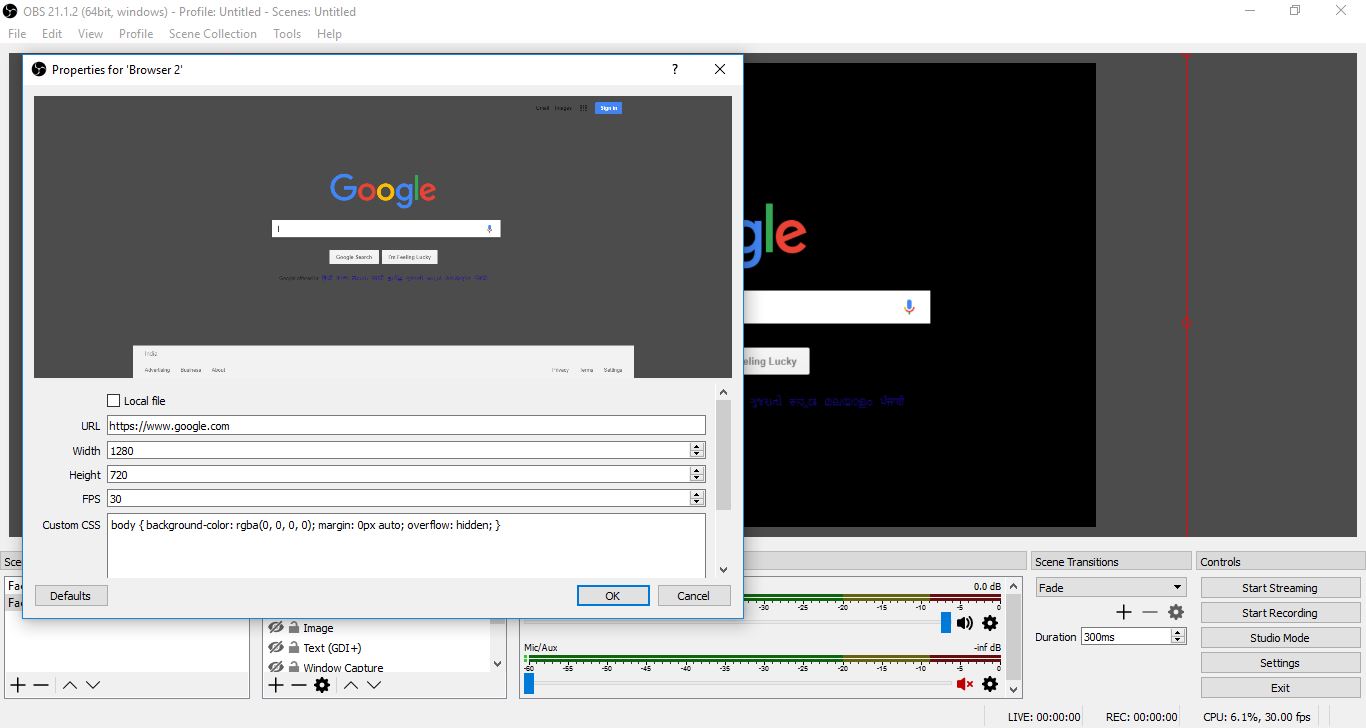
Task: Open the View menu
Action: pyautogui.click(x=90, y=33)
